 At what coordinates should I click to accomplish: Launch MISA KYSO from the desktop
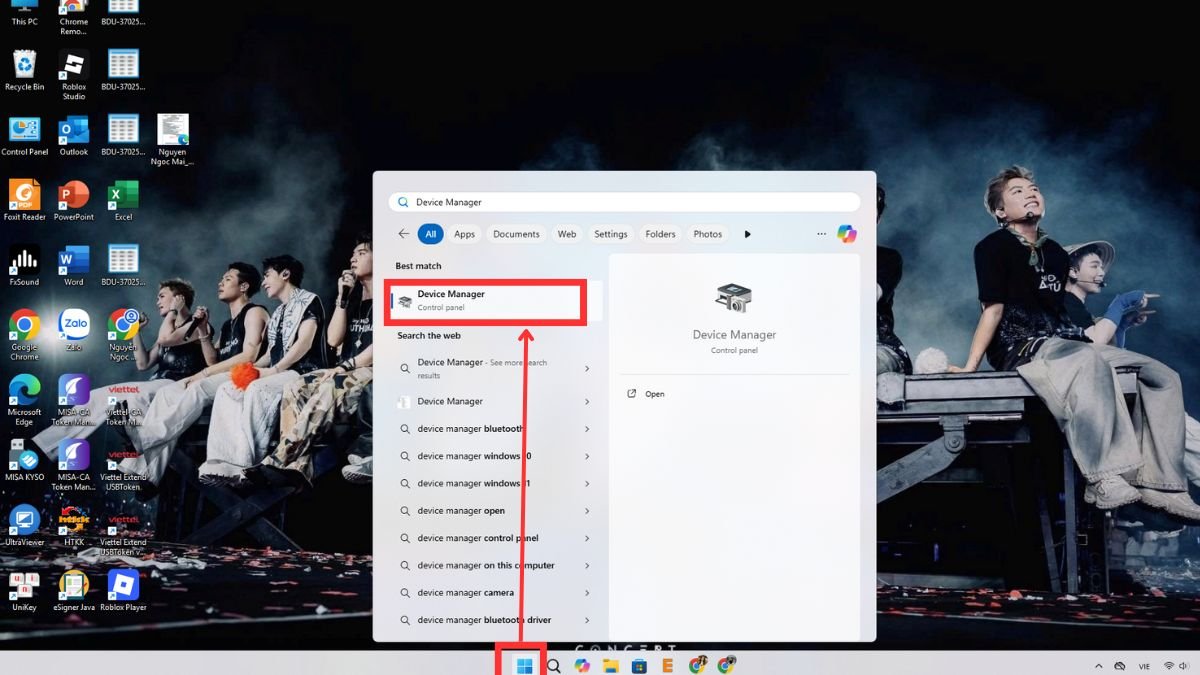(22, 458)
